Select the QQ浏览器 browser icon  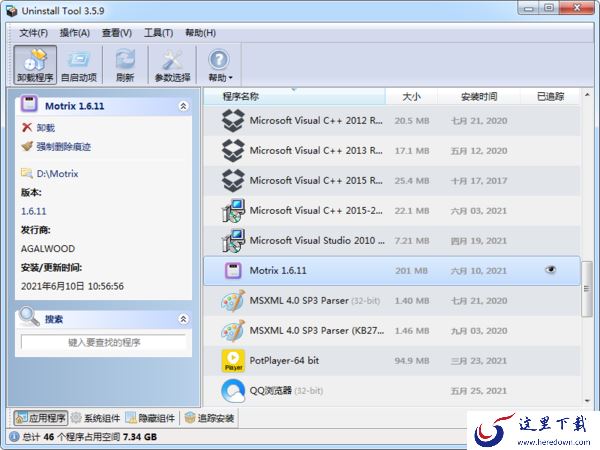[233, 391]
